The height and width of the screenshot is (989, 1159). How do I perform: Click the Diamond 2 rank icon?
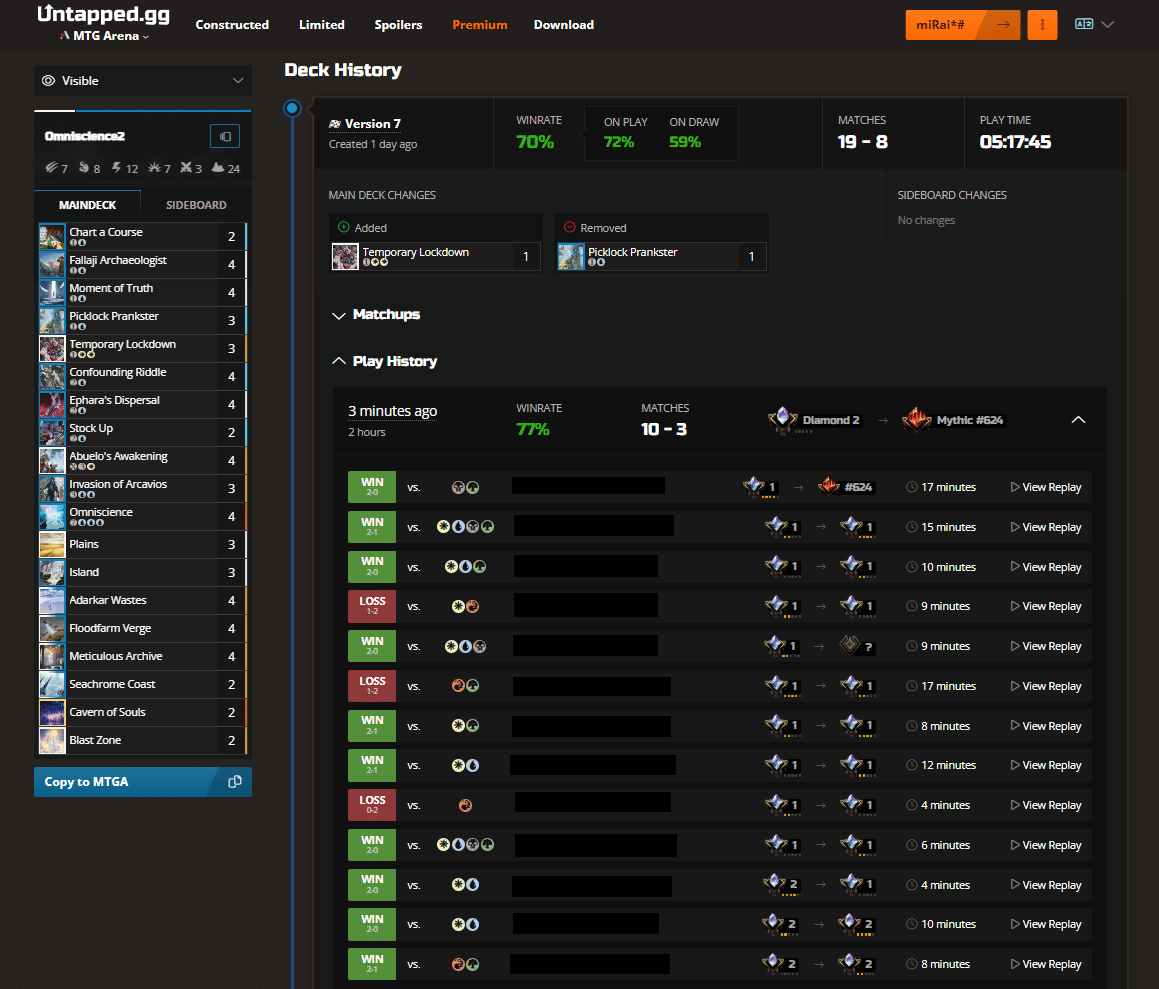click(783, 419)
